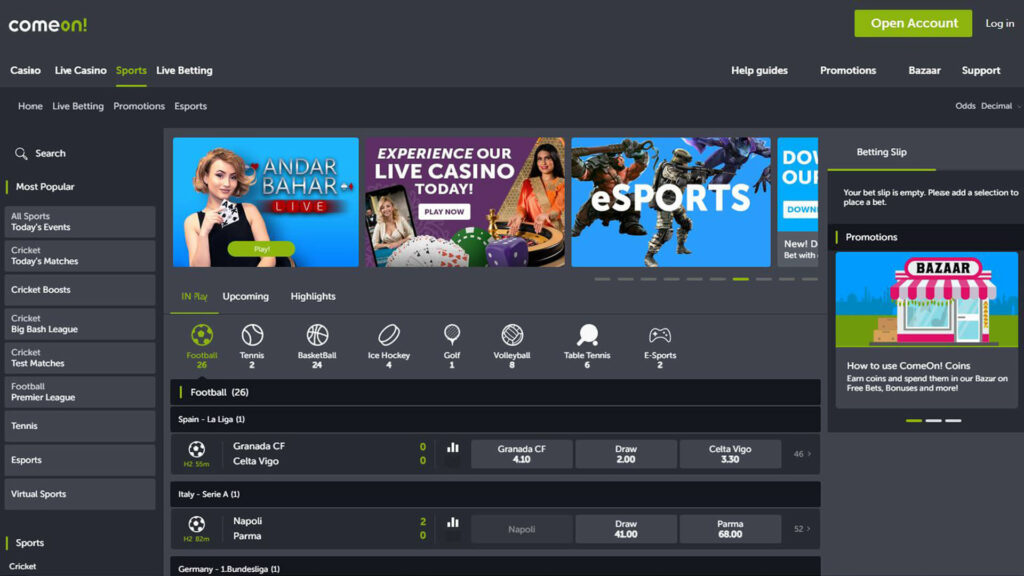Collapse the Italy - Serie A section
This screenshot has height=576, width=1024.
coord(495,494)
